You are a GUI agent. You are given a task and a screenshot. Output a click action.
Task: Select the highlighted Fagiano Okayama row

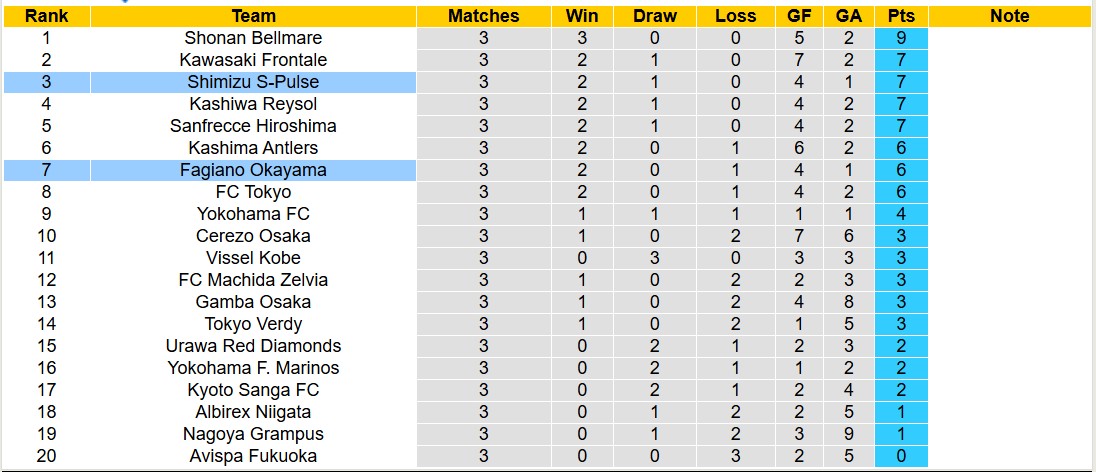point(253,170)
